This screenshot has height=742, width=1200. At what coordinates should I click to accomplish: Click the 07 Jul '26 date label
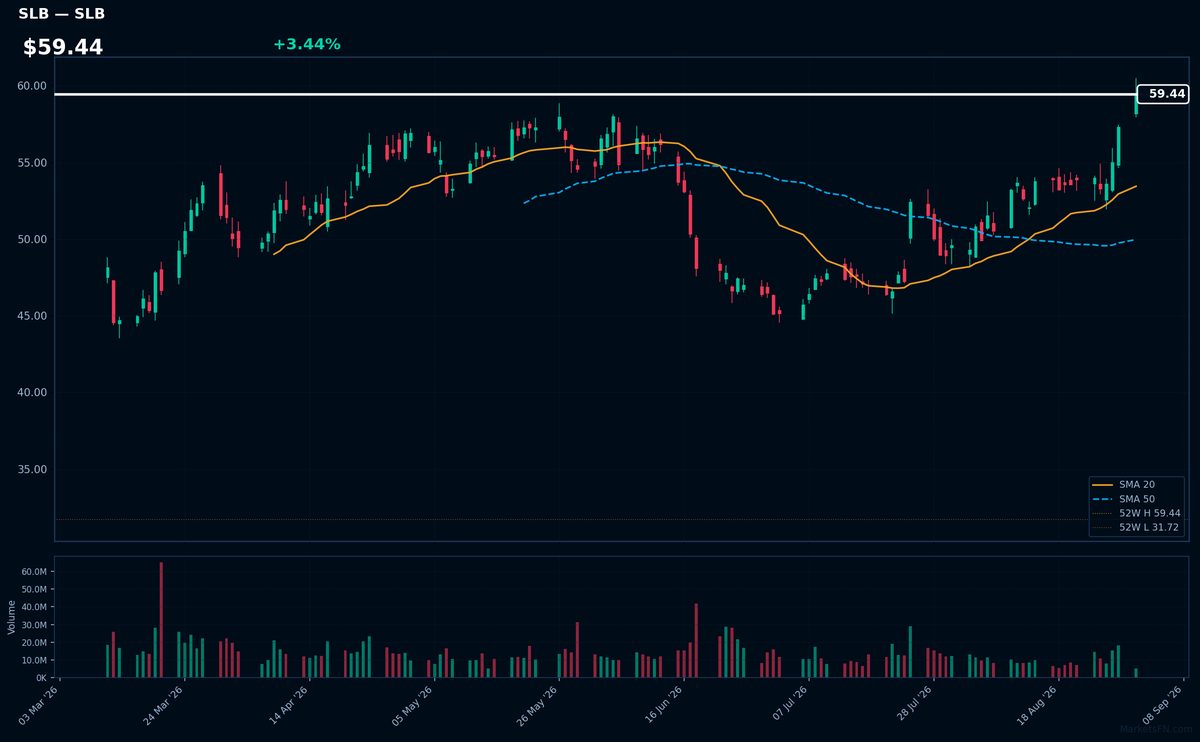(787, 705)
